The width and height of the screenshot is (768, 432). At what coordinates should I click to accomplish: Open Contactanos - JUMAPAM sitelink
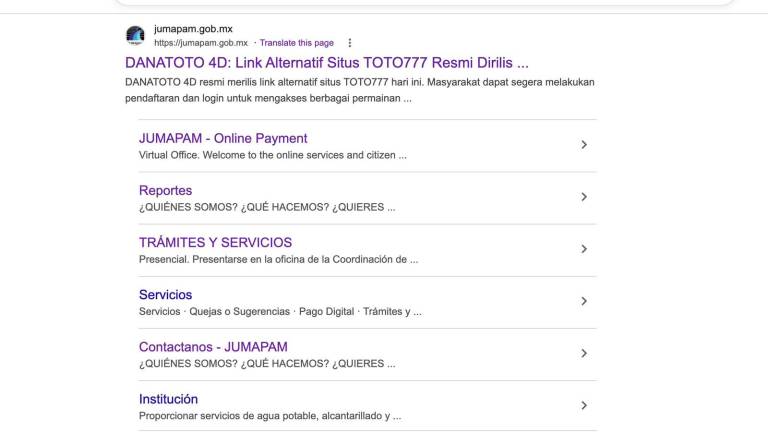213,347
